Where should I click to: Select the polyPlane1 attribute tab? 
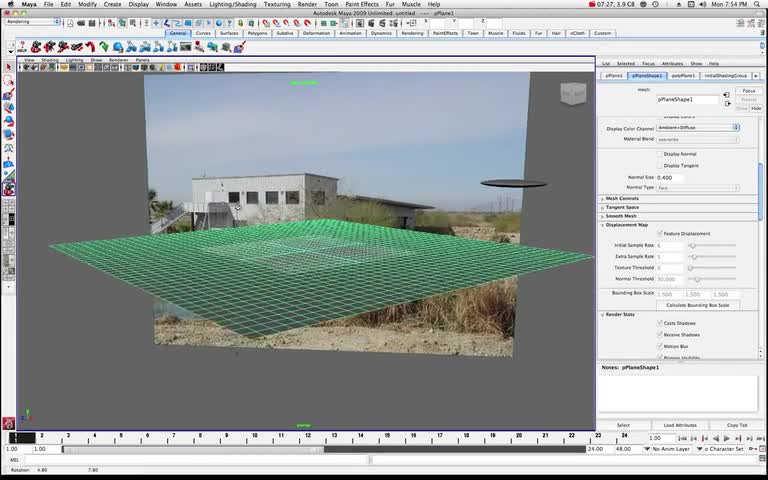pos(683,76)
